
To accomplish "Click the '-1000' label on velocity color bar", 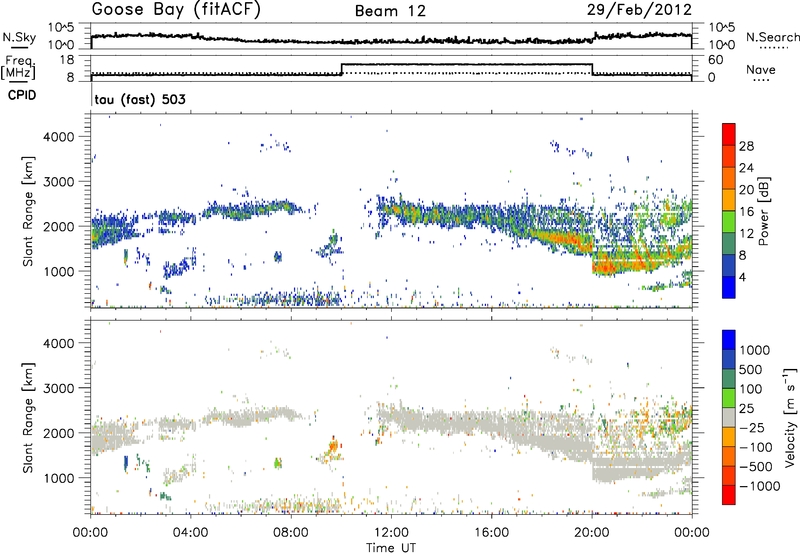I will pyautogui.click(x=760, y=486).
